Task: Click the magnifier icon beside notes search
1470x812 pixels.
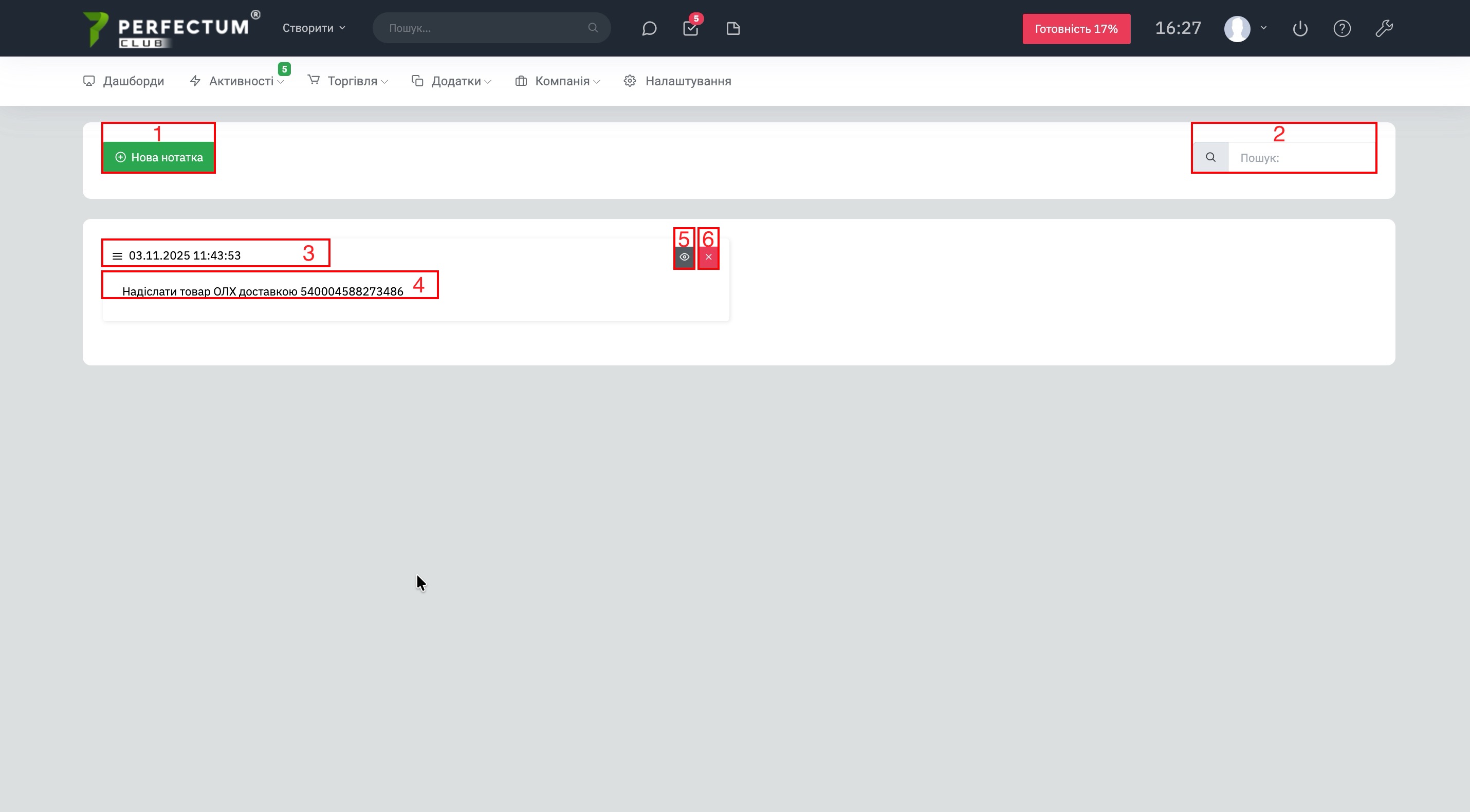Action: point(1210,157)
